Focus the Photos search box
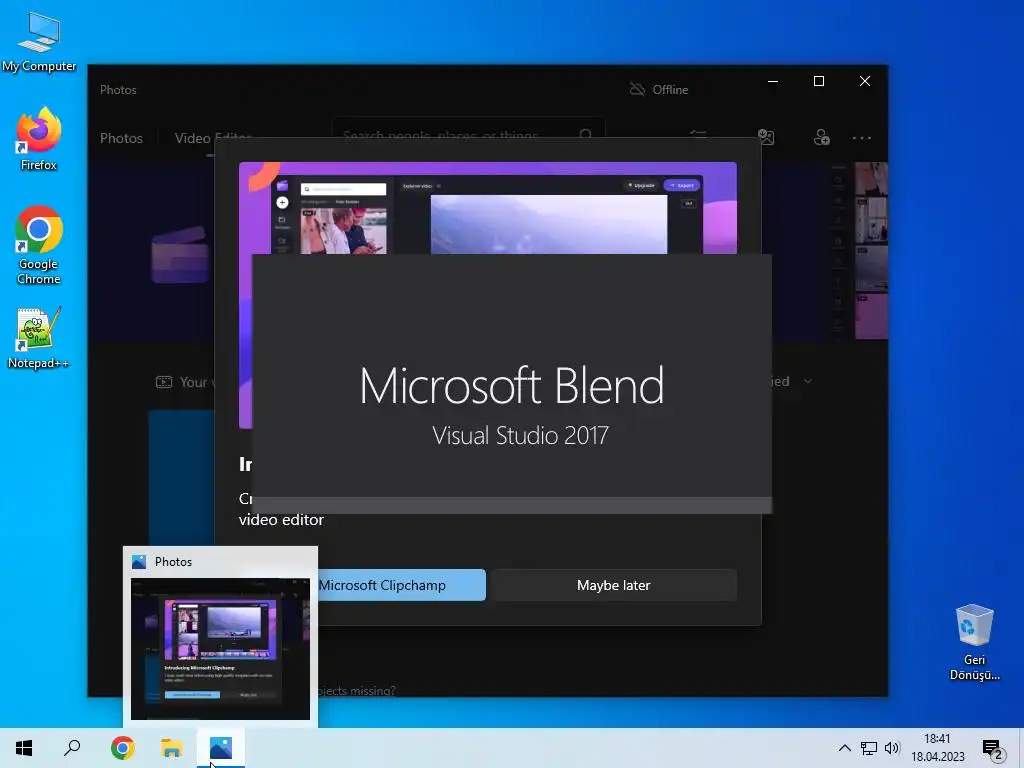 469,135
